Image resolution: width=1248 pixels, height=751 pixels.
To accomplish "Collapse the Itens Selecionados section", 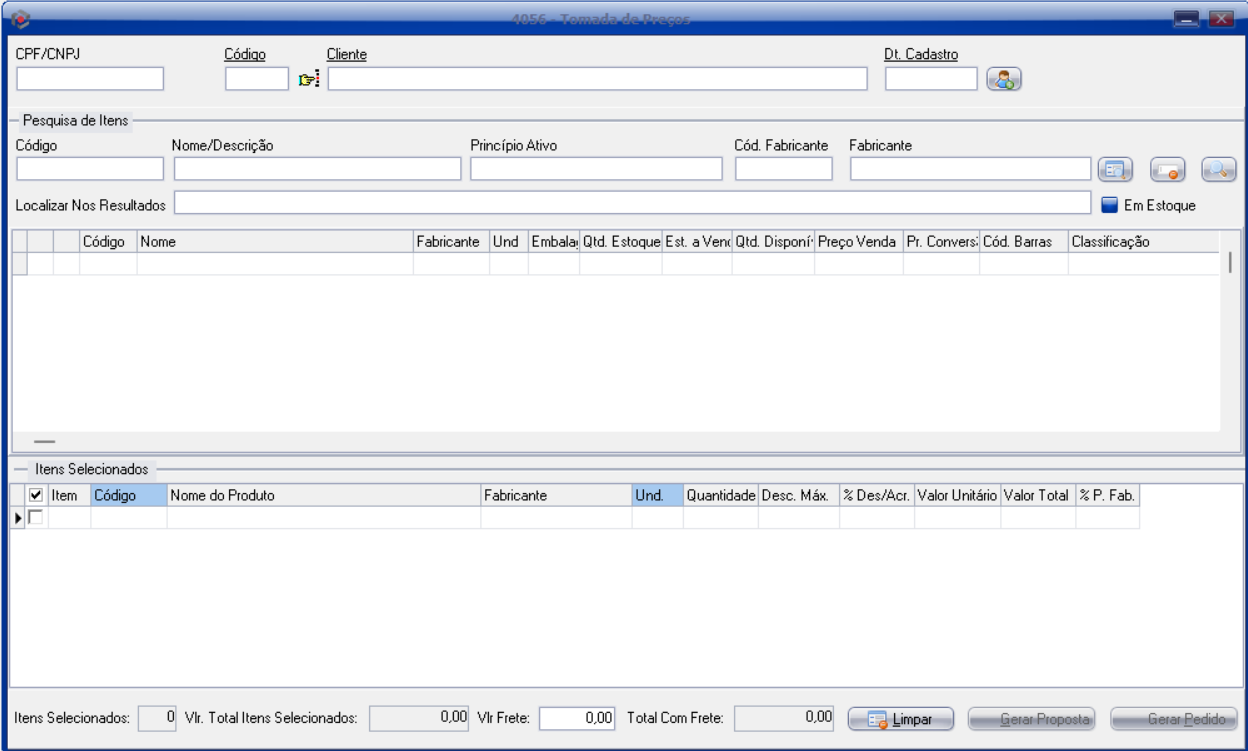I will (x=20, y=468).
